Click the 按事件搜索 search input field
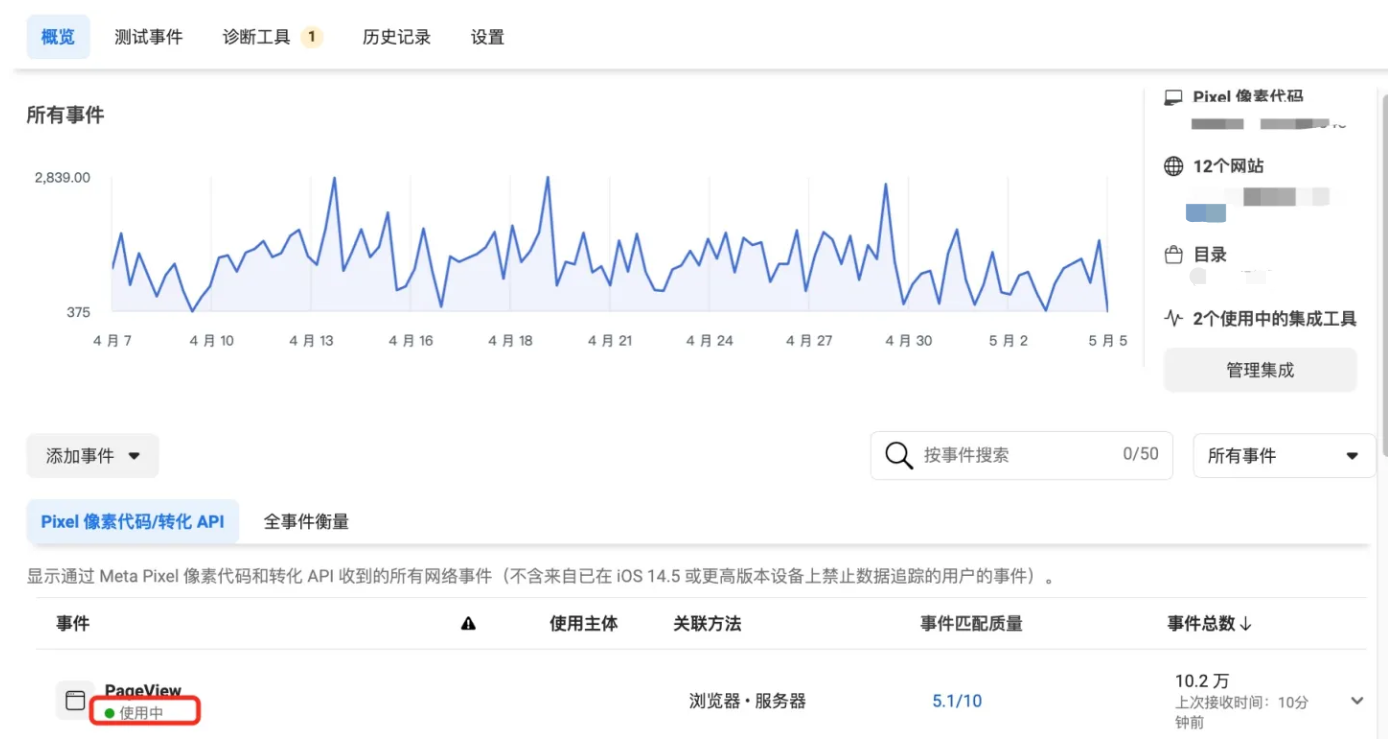Image resolution: width=1388 pixels, height=752 pixels. [x=1000, y=455]
